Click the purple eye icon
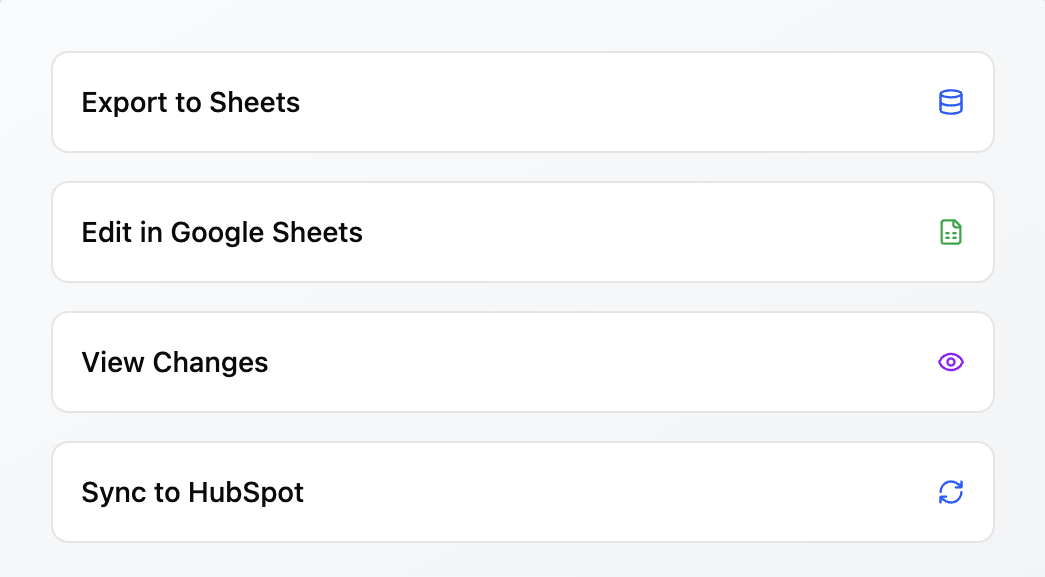This screenshot has width=1045, height=577. click(x=950, y=362)
